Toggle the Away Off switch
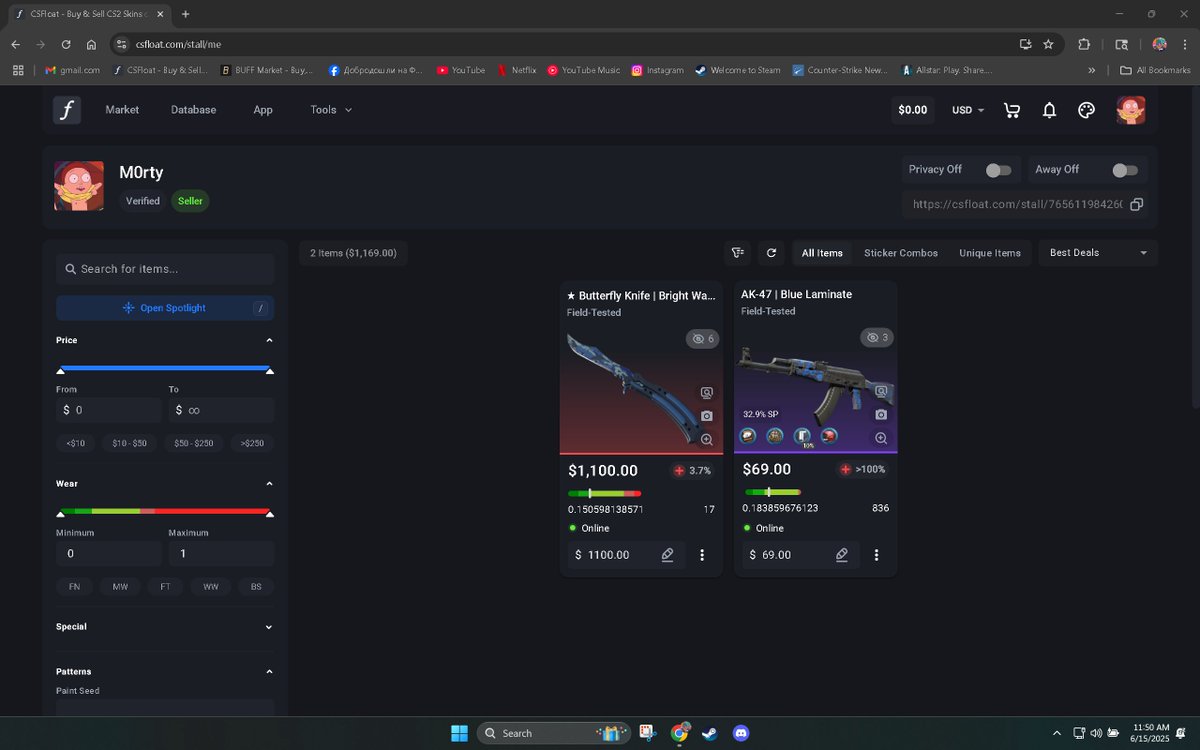 [1125, 170]
